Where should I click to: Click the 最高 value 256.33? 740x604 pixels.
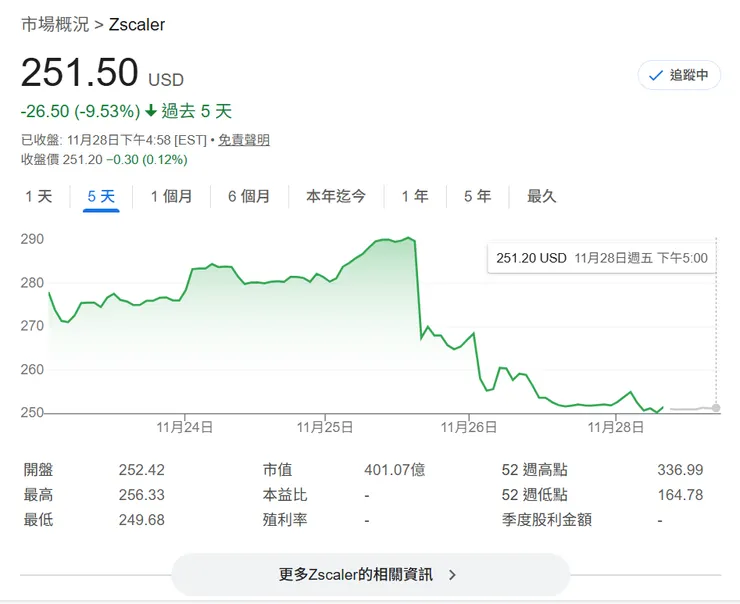pos(142,495)
